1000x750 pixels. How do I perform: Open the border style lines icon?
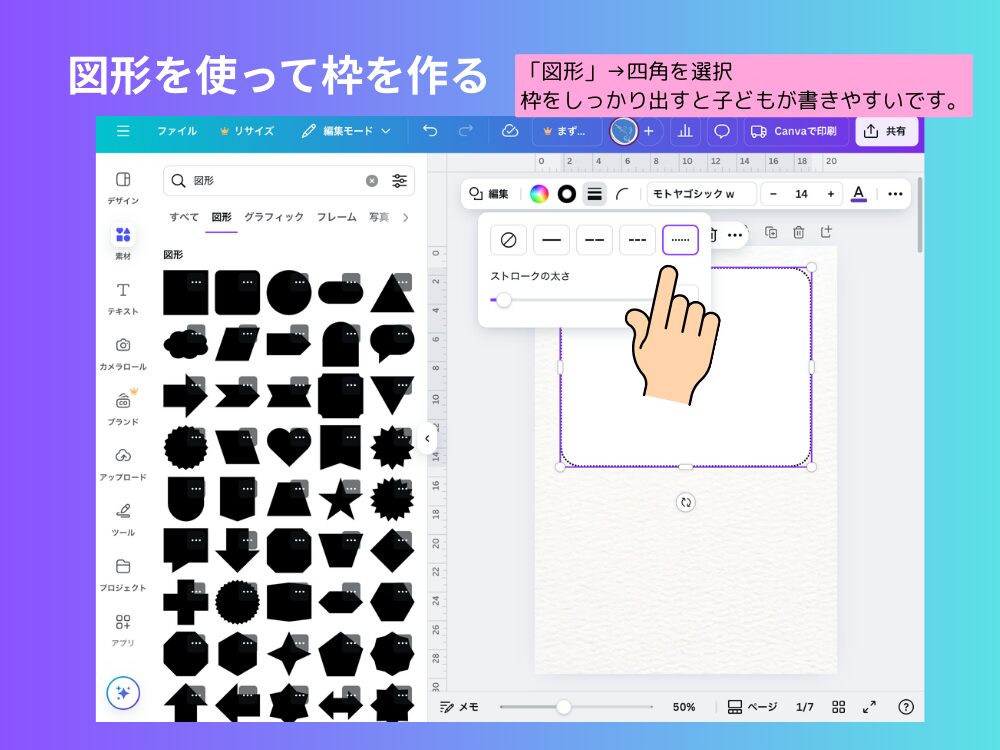594,194
